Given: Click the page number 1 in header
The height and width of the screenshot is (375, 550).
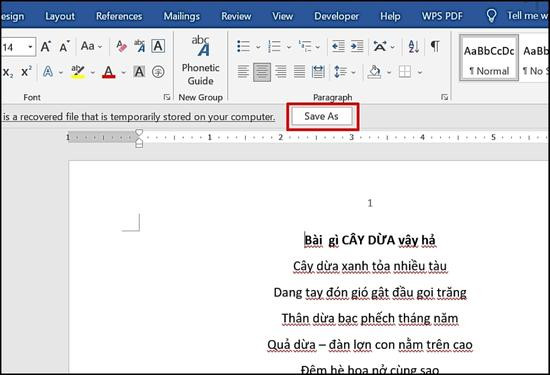Looking at the screenshot, I should coord(370,203).
